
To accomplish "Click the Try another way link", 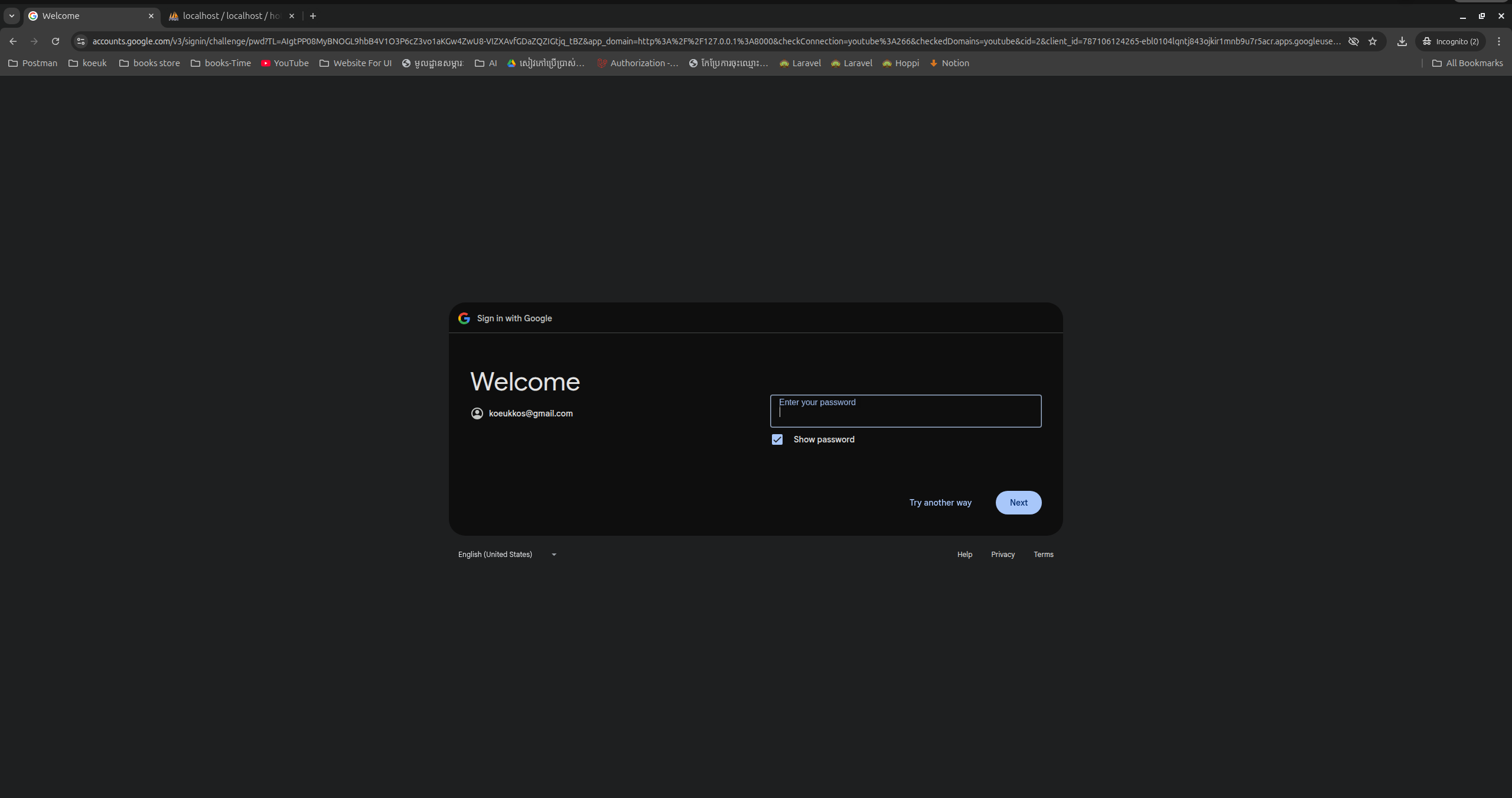I will (x=940, y=503).
